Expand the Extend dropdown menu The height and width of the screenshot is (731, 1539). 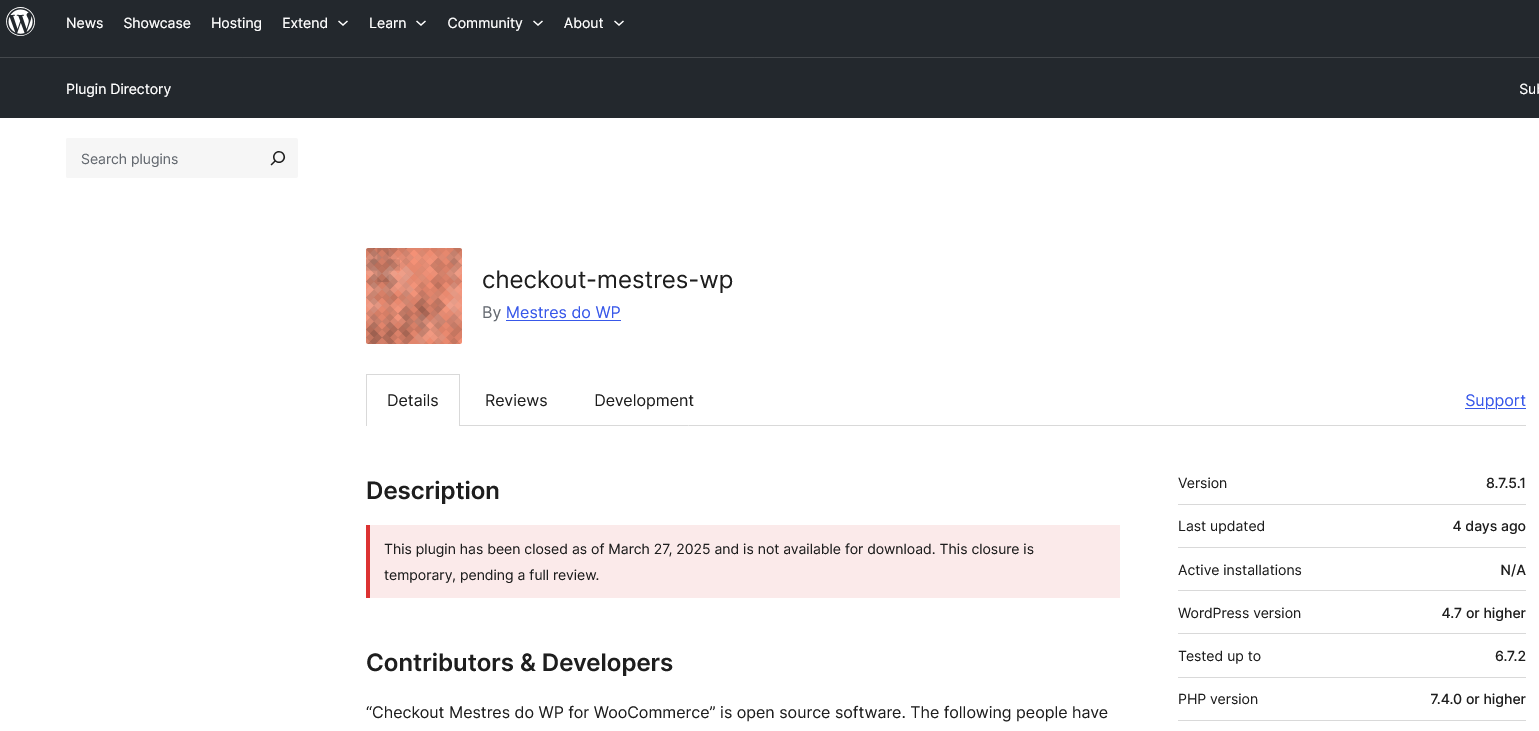(315, 23)
